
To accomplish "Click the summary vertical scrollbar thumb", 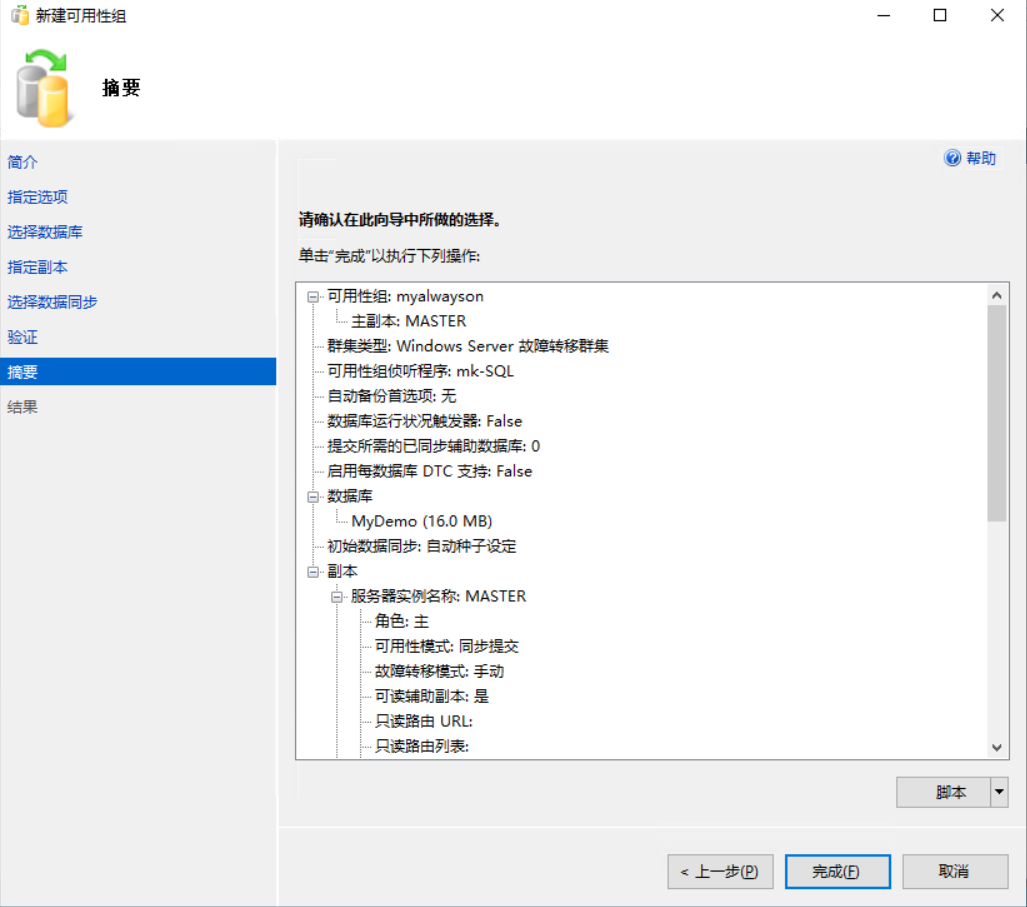I will click(x=997, y=413).
